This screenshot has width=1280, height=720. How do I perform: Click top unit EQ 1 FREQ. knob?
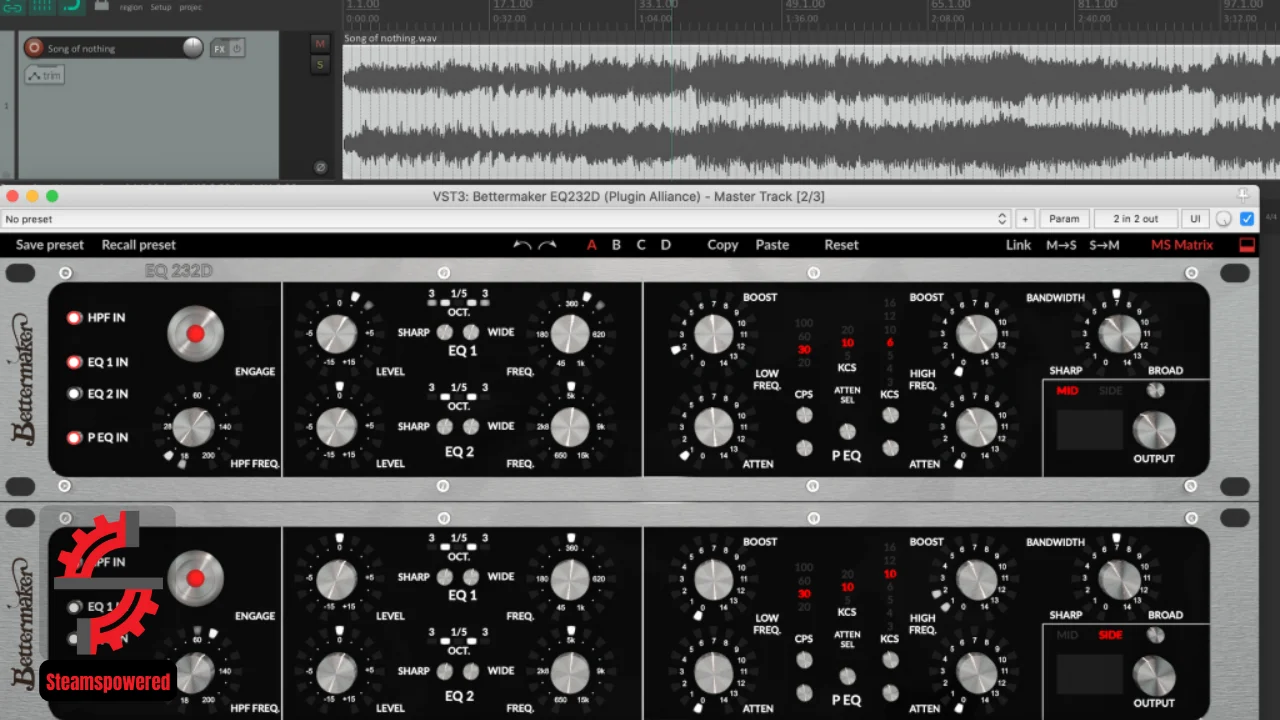coord(570,333)
